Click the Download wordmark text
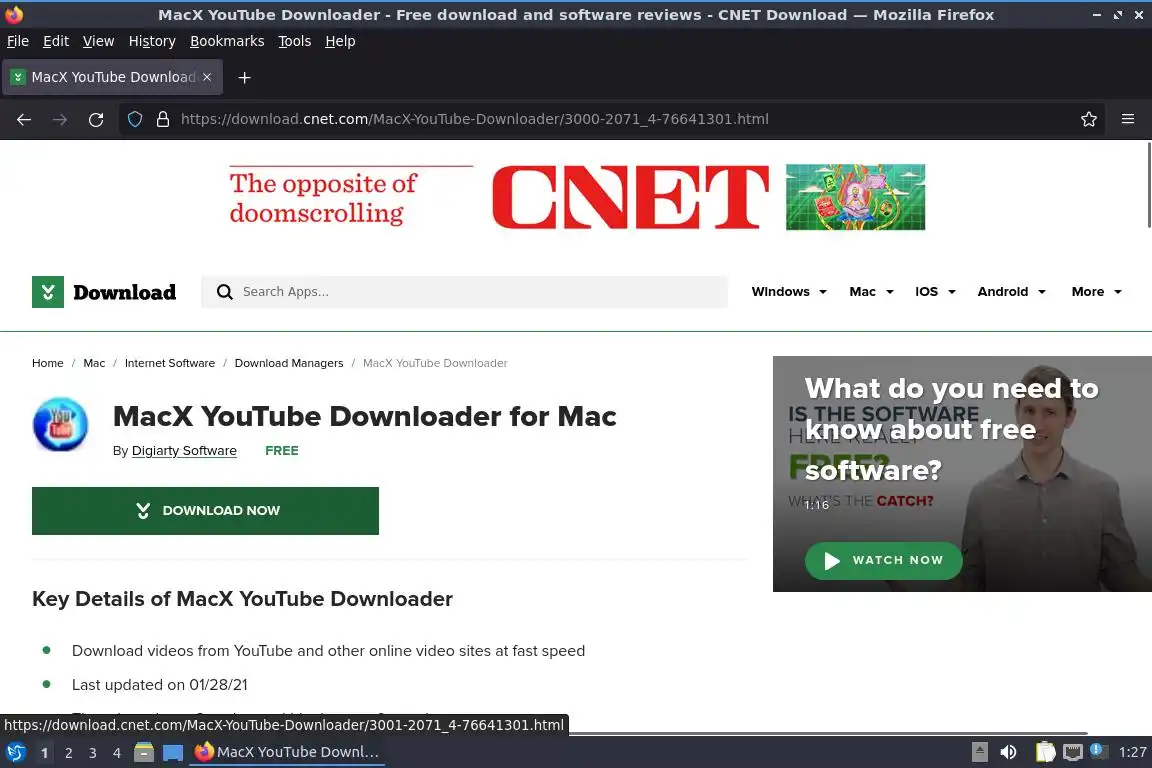The width and height of the screenshot is (1152, 768). coord(125,293)
